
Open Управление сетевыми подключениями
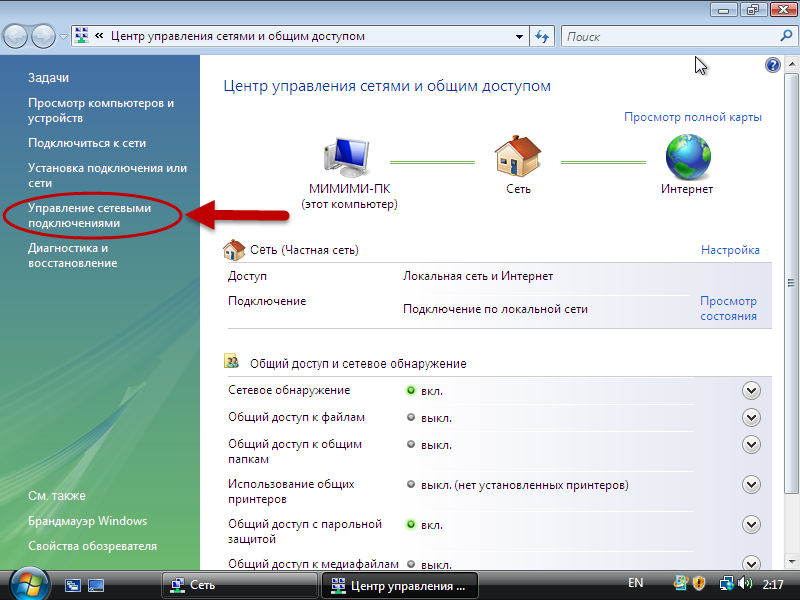click(x=89, y=215)
